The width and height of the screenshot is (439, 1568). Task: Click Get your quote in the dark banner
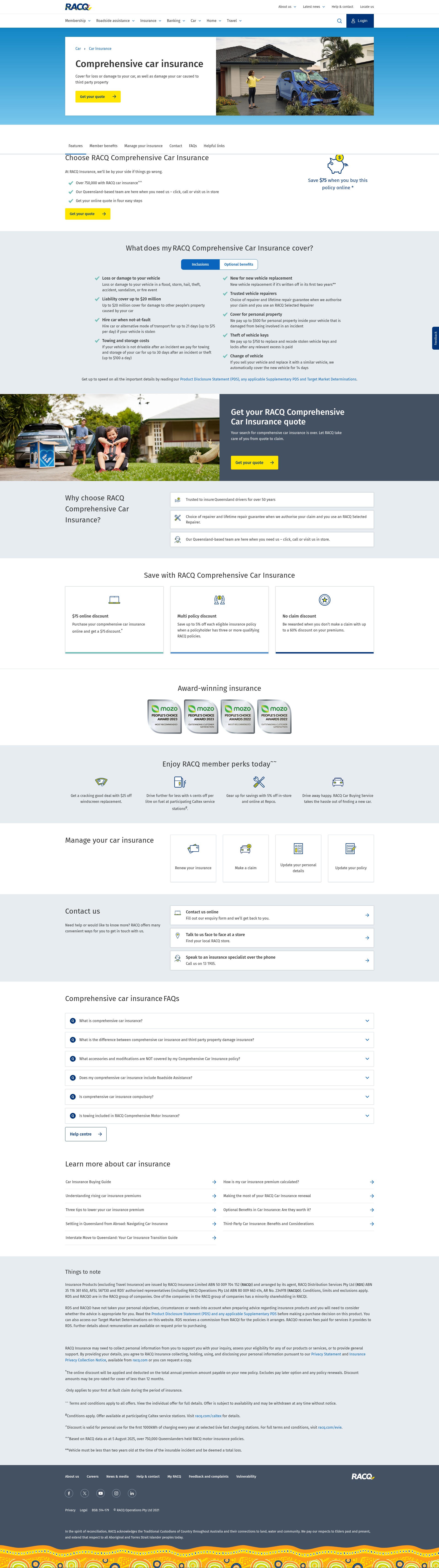254,463
